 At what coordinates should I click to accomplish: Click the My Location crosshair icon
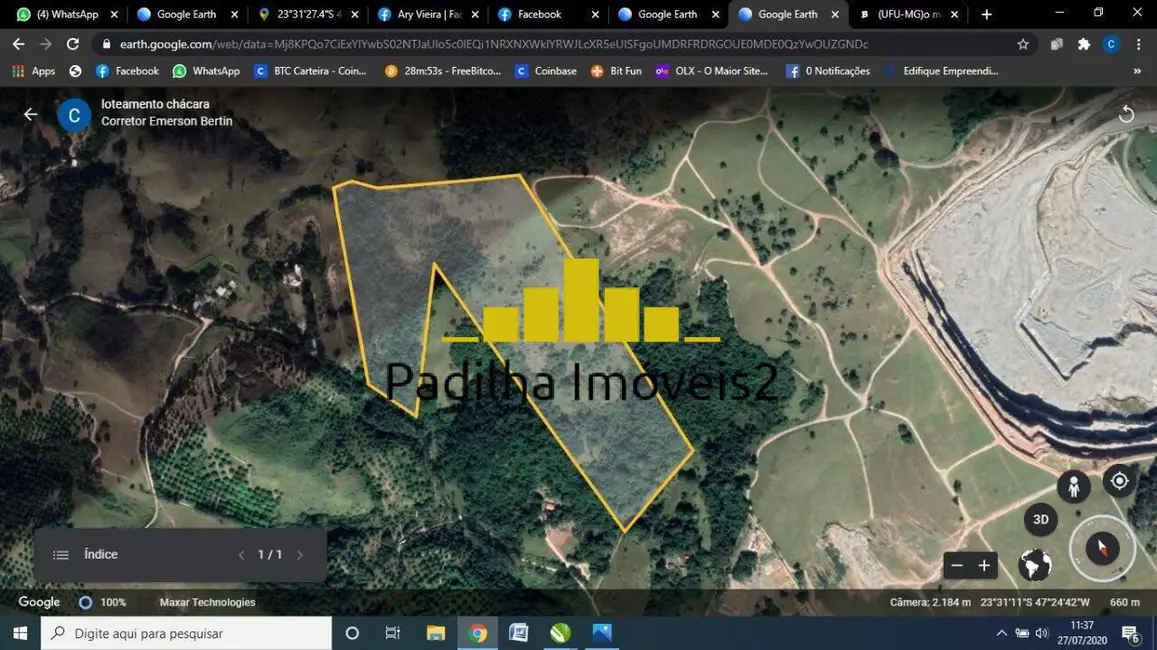click(1119, 480)
